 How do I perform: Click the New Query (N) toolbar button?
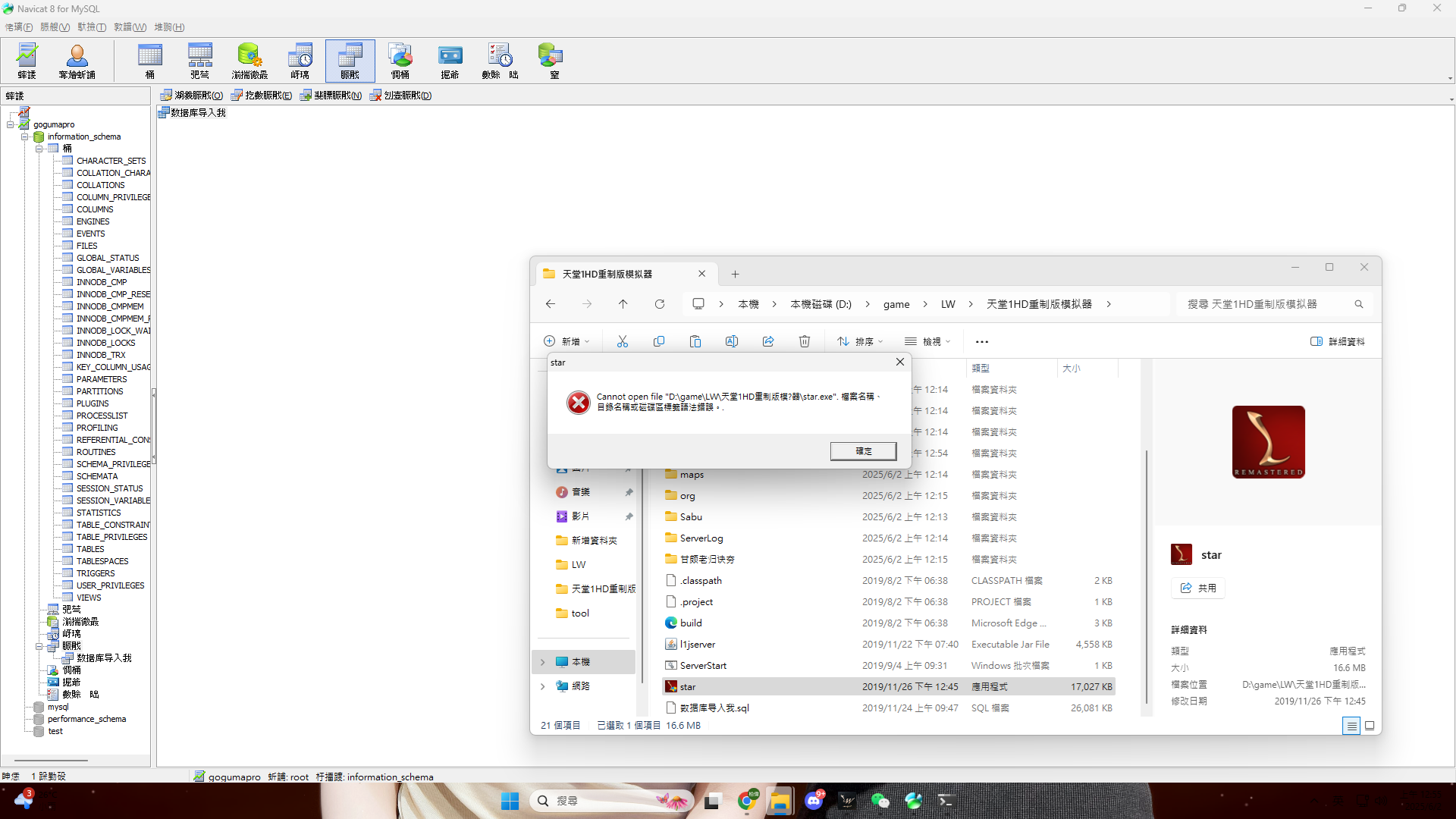pos(331,96)
